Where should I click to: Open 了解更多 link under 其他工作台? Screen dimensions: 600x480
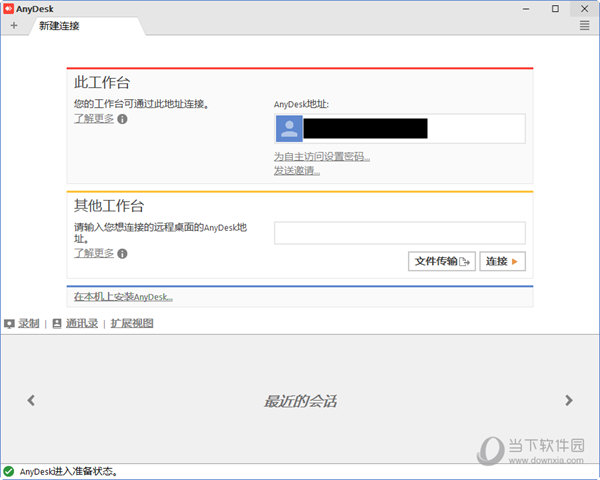click(94, 253)
